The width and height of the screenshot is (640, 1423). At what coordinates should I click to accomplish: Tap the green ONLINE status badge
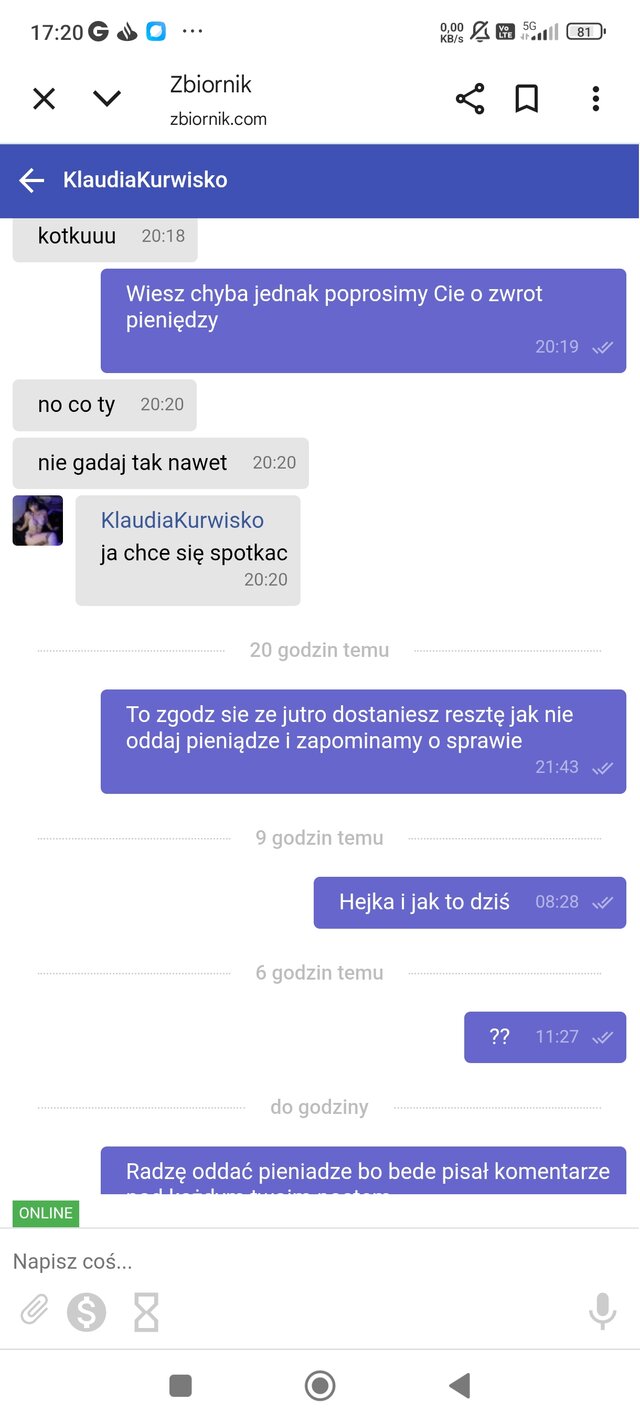coord(46,1213)
